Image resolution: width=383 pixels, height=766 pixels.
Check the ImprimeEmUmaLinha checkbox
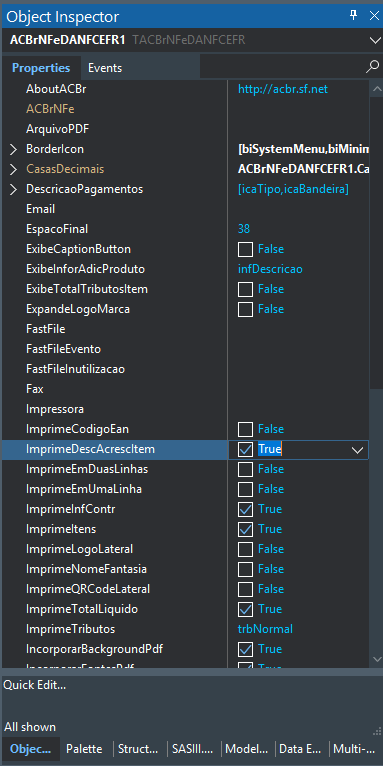(245, 489)
